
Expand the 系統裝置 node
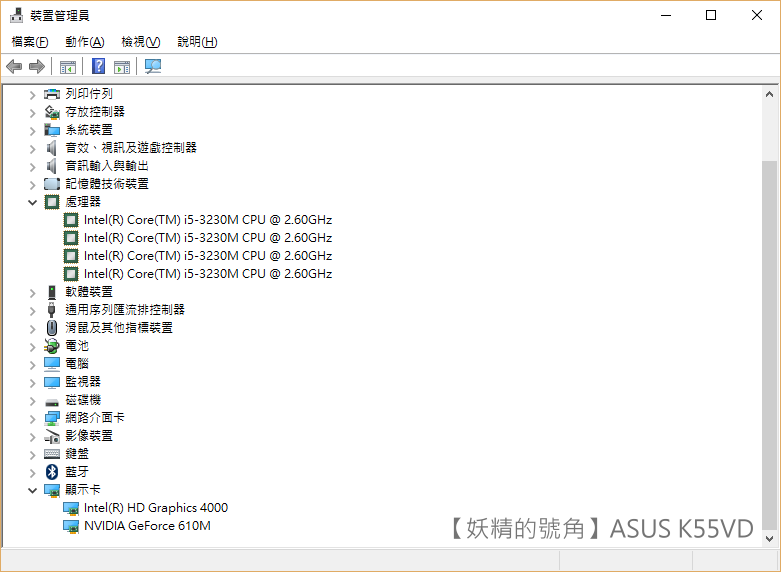pyautogui.click(x=32, y=131)
